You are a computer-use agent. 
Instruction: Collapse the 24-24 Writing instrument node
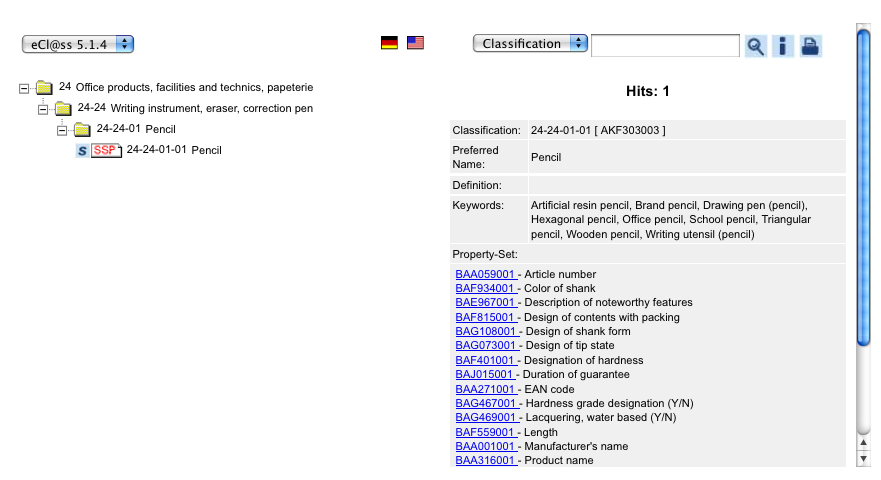43,108
